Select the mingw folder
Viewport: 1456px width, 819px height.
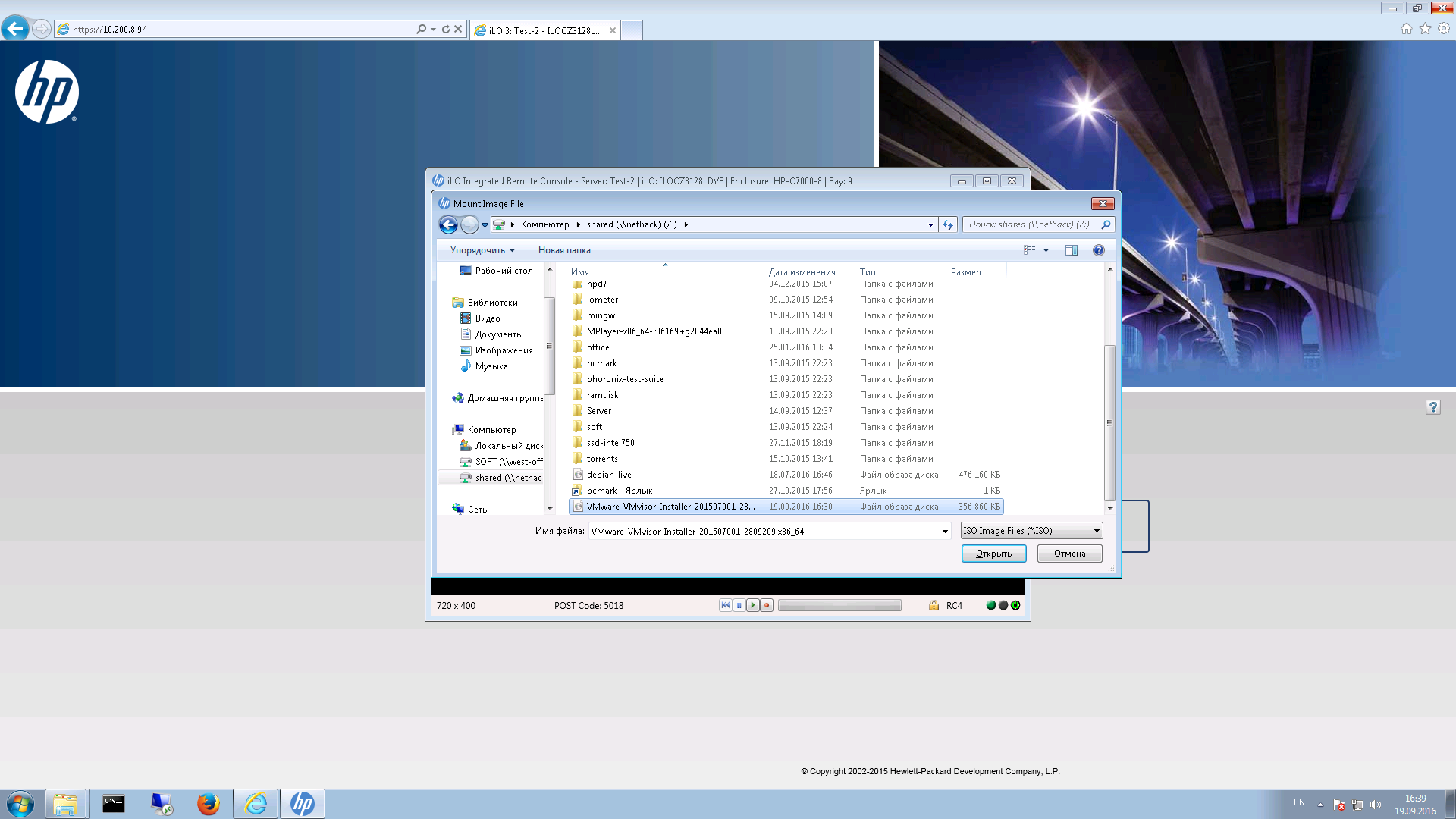786,315
